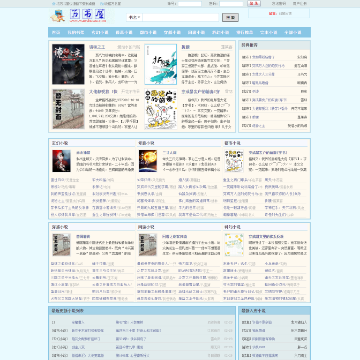Viewport: 360px width, 360px height.
Task: Click the 搜索 search button
Action: click(x=230, y=17)
